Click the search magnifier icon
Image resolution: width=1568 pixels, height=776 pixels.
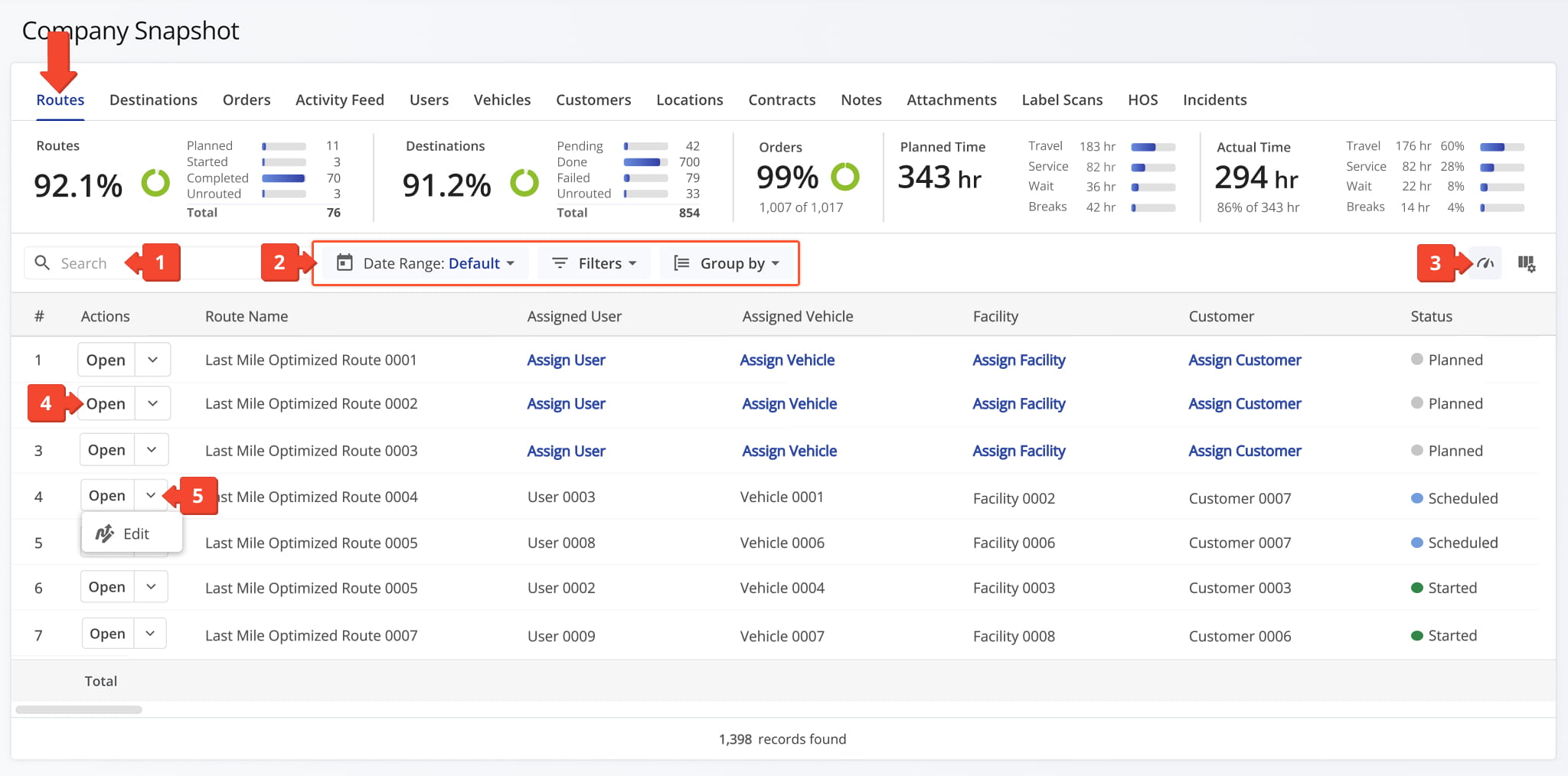(42, 262)
